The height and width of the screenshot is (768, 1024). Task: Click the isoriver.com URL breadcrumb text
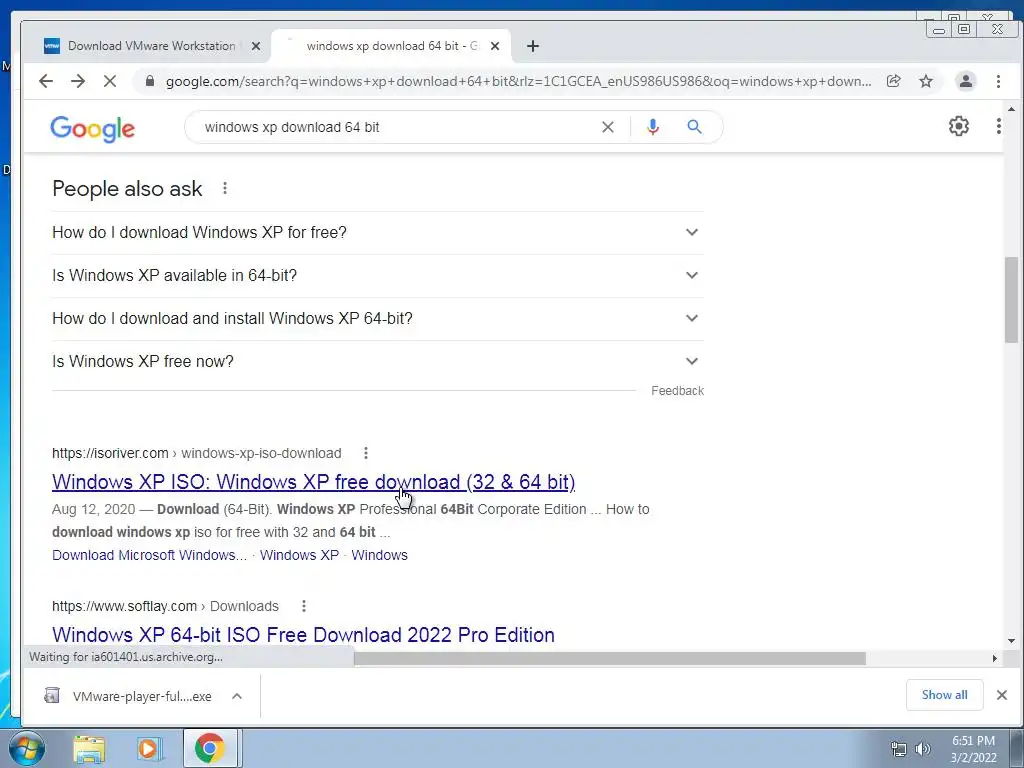point(197,453)
